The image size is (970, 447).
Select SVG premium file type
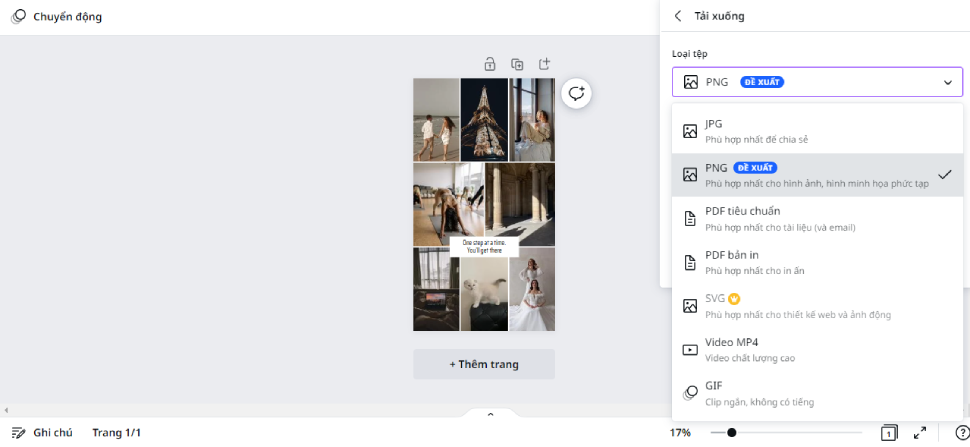(x=817, y=306)
